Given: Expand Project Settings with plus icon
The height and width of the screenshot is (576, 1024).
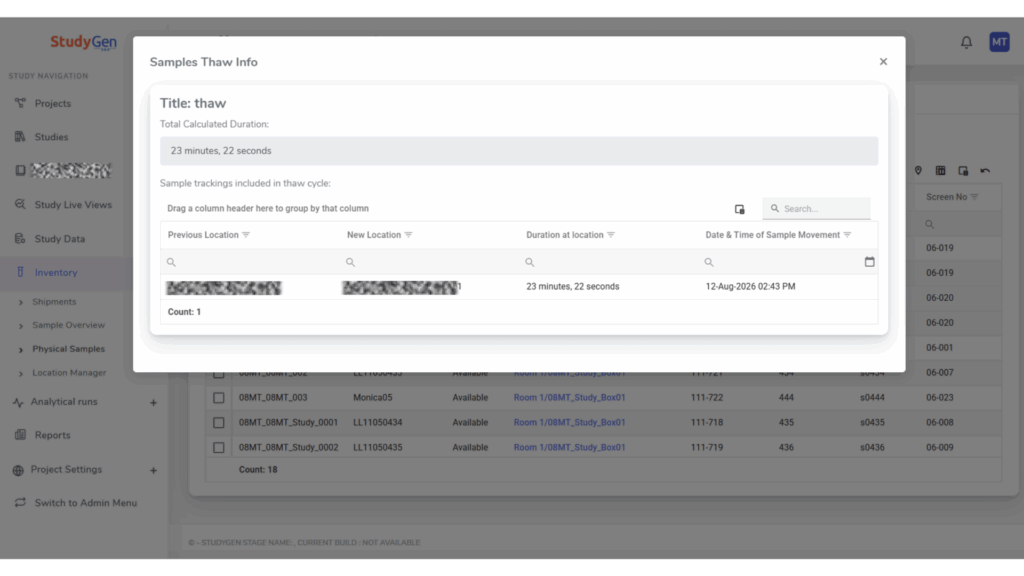Looking at the screenshot, I should (153, 471).
